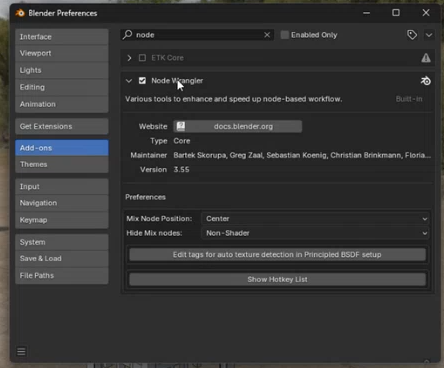Click the Blender logo in title bar
Viewport: 444px width, 368px height.
(20, 13)
